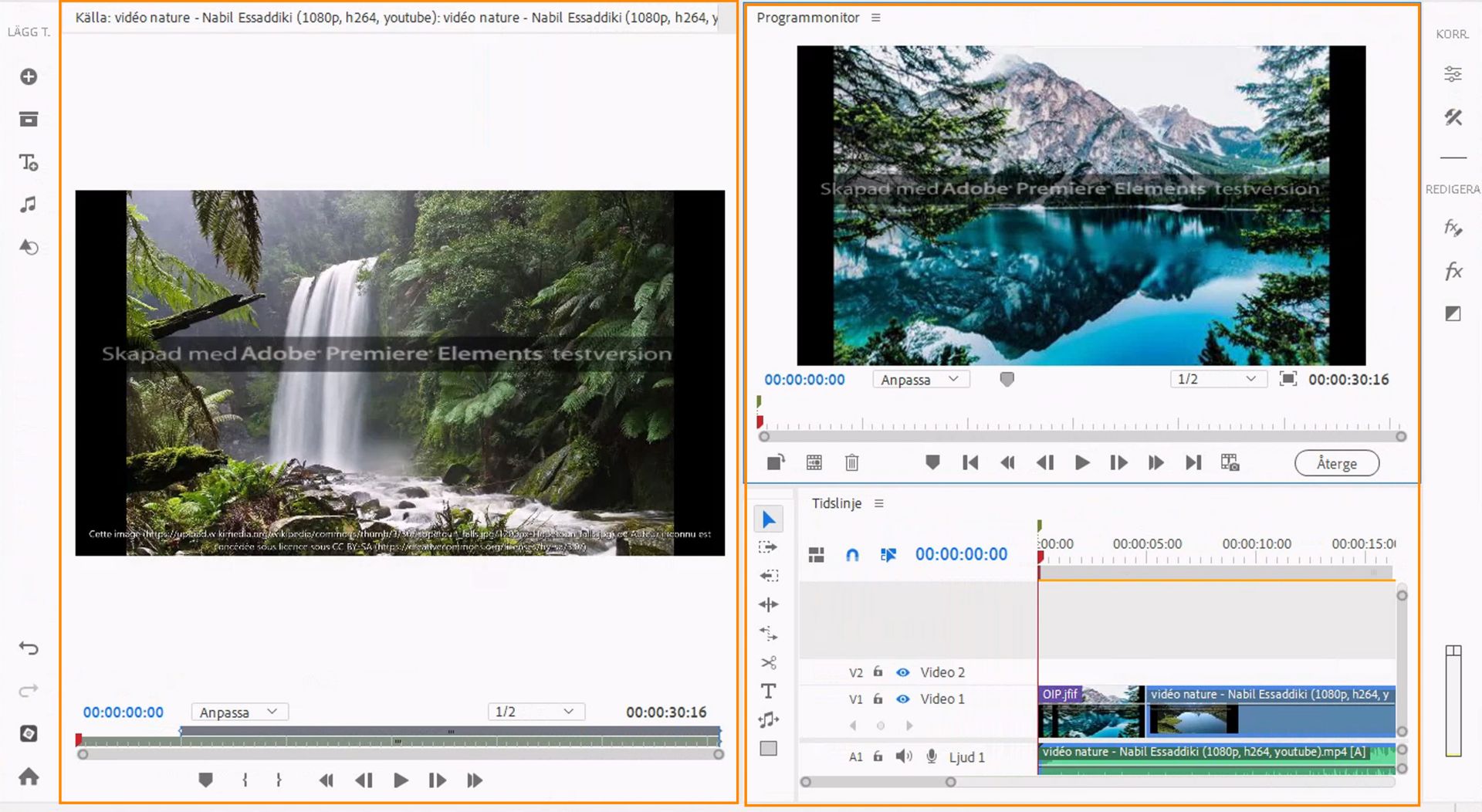Image resolution: width=1482 pixels, height=812 pixels.
Task: Toggle linked selection in timeline
Action: 888,554
